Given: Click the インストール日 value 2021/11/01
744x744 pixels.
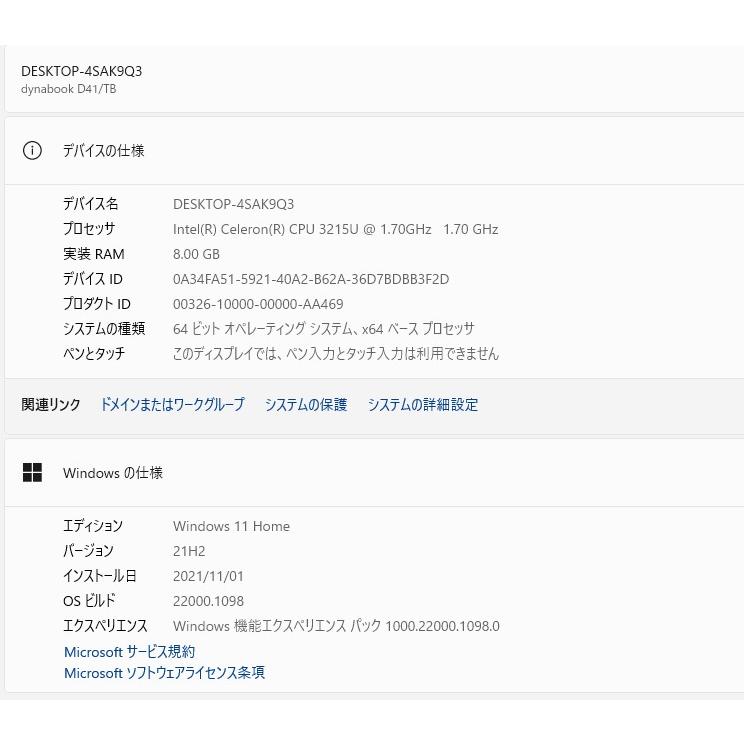Looking at the screenshot, I should tap(208, 577).
